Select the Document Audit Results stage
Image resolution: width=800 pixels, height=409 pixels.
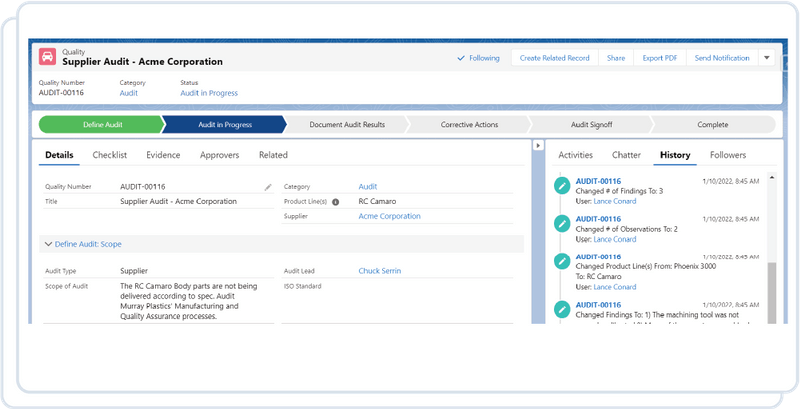click(x=347, y=124)
